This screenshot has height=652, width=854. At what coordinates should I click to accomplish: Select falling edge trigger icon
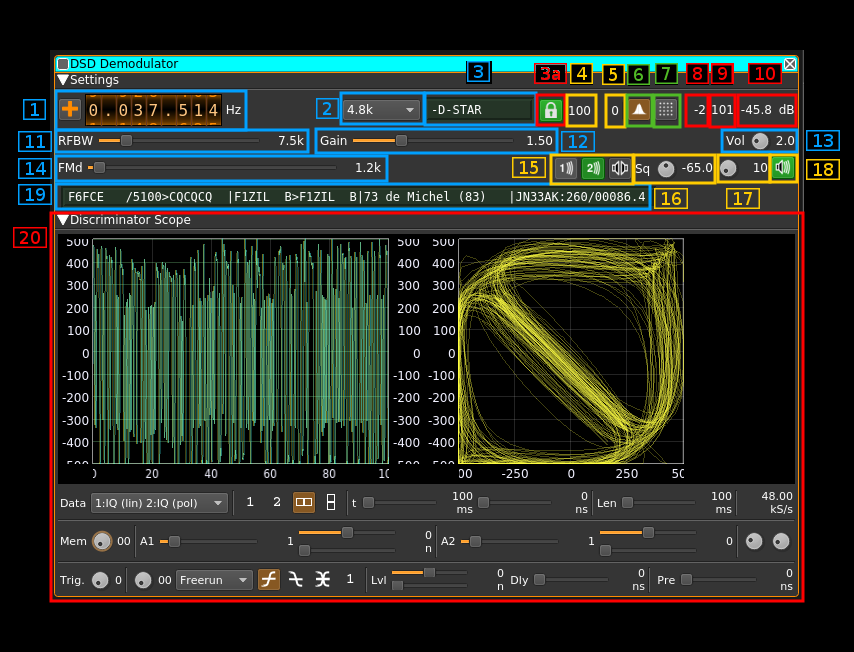point(296,580)
